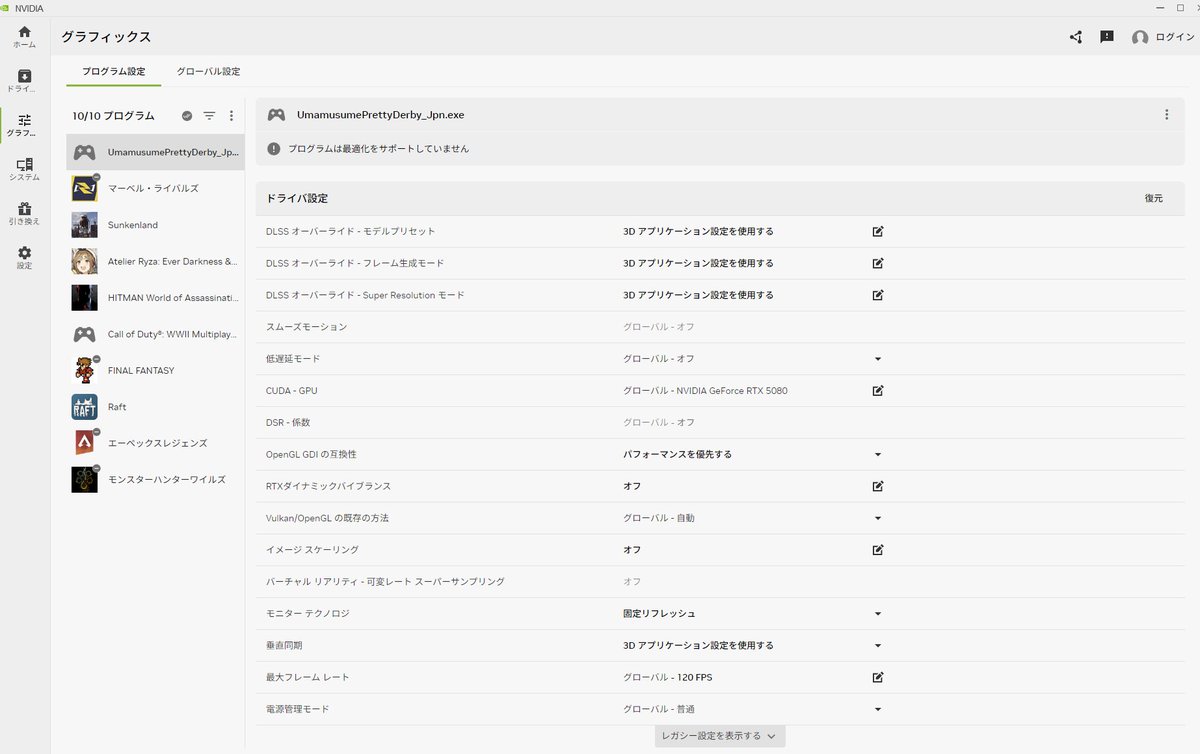Edit DLSS Super Resolution モード setting
Screen dimensions: 1200x754
[x=878, y=295]
